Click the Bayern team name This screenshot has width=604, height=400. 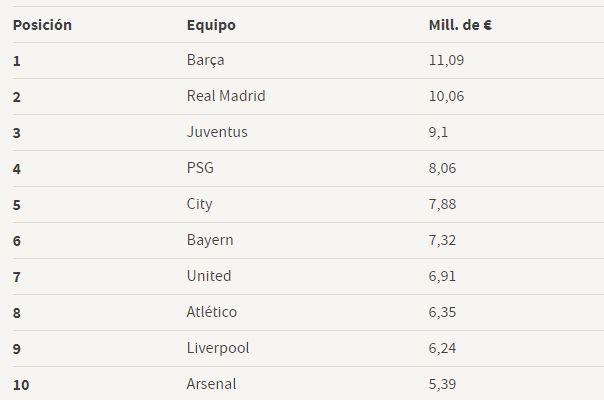210,240
